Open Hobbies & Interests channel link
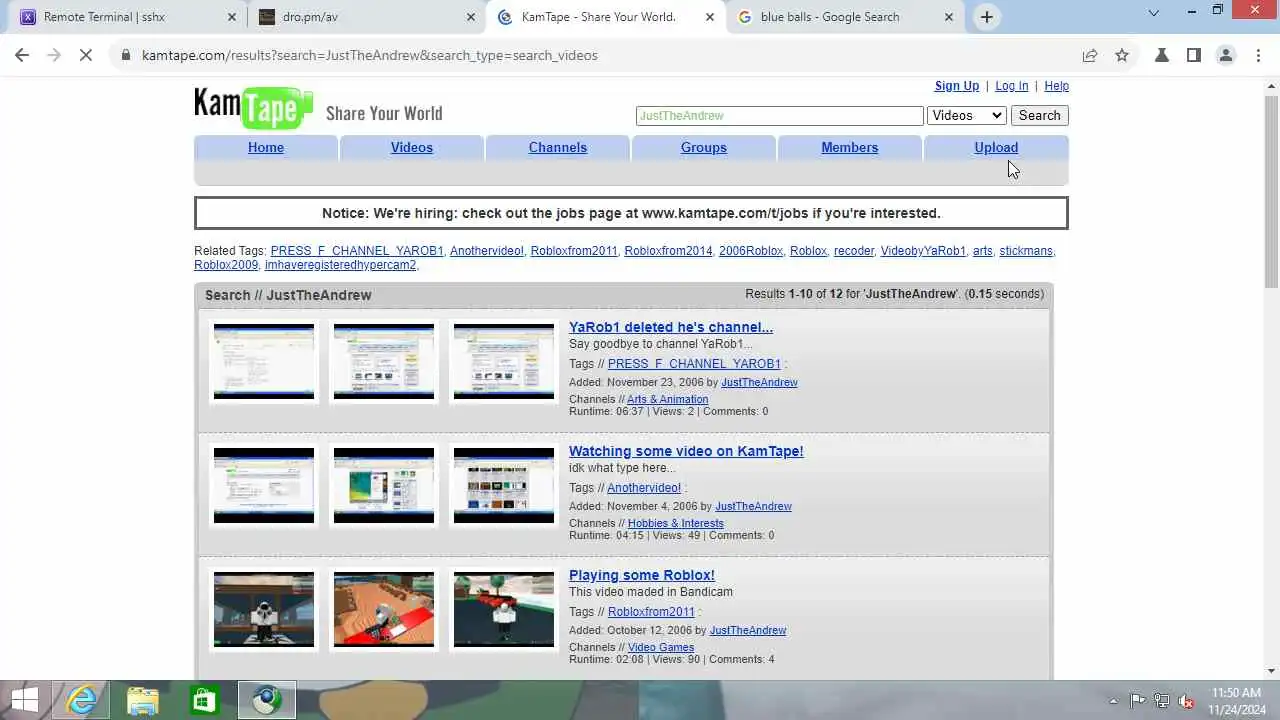The height and width of the screenshot is (720, 1280). click(x=675, y=523)
